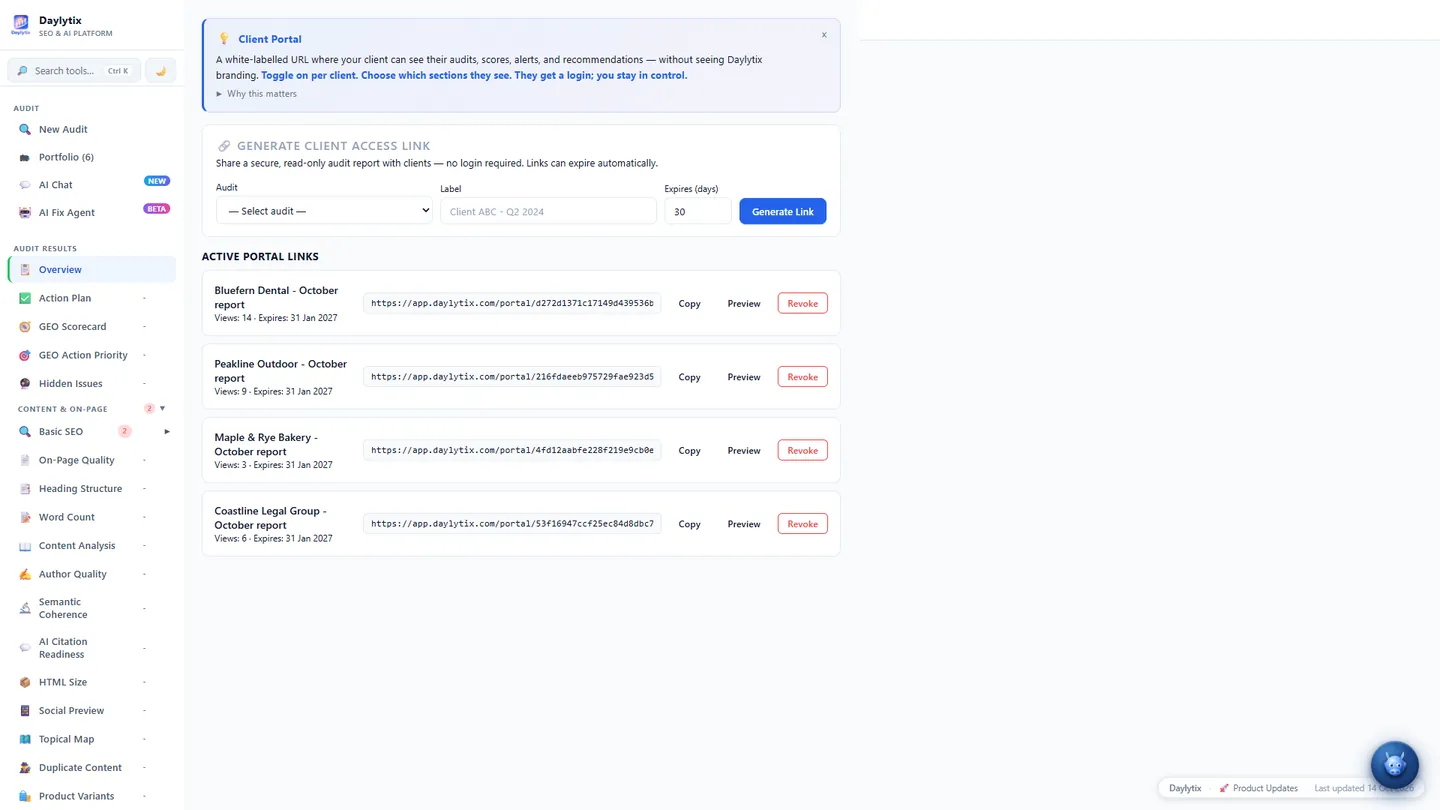Open the assistant chat bubble avatar
Image resolution: width=1440 pixels, height=810 pixels.
pyautogui.click(x=1394, y=766)
